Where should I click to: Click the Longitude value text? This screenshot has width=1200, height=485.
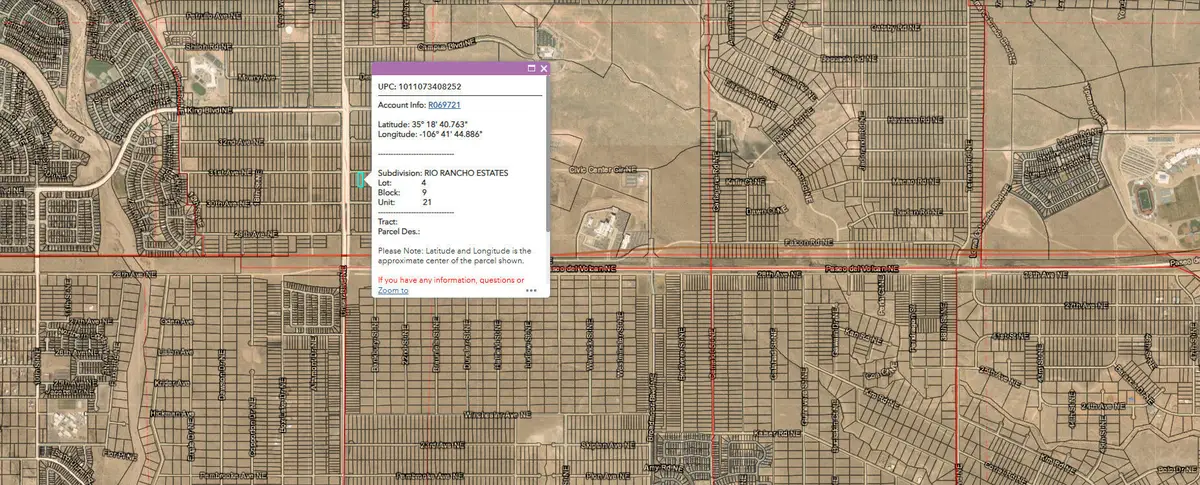click(x=450, y=132)
